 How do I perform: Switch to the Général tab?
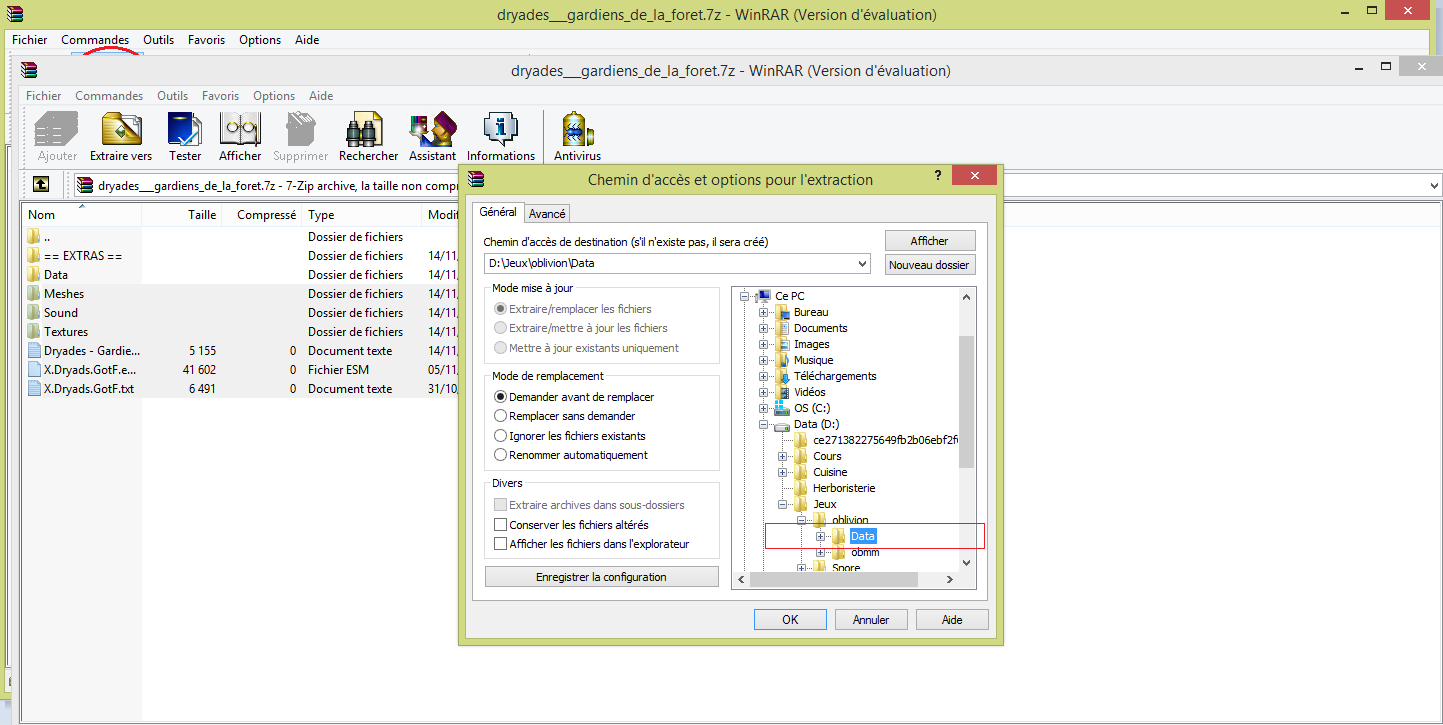tap(498, 212)
